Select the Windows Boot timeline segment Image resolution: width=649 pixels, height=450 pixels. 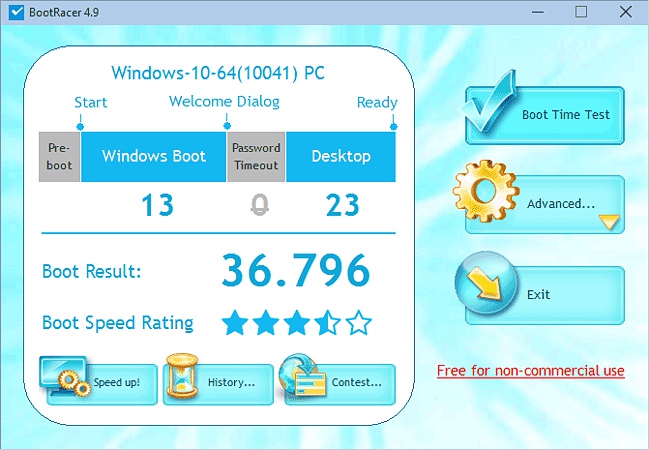click(x=154, y=156)
